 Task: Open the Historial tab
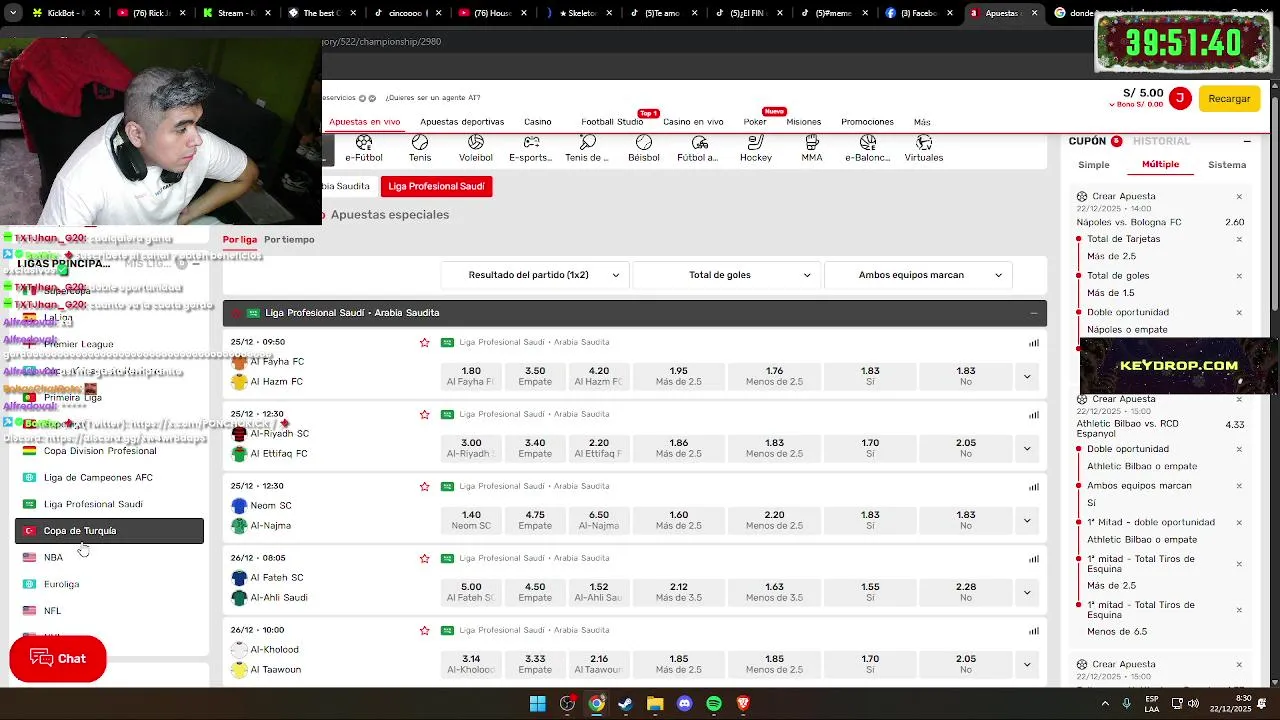pyautogui.click(x=1161, y=141)
